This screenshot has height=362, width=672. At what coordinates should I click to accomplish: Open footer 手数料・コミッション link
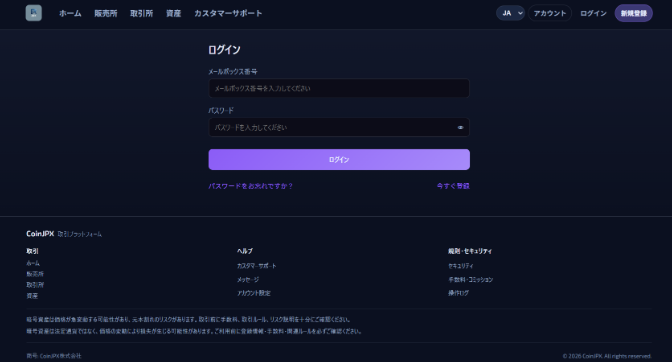coord(471,279)
